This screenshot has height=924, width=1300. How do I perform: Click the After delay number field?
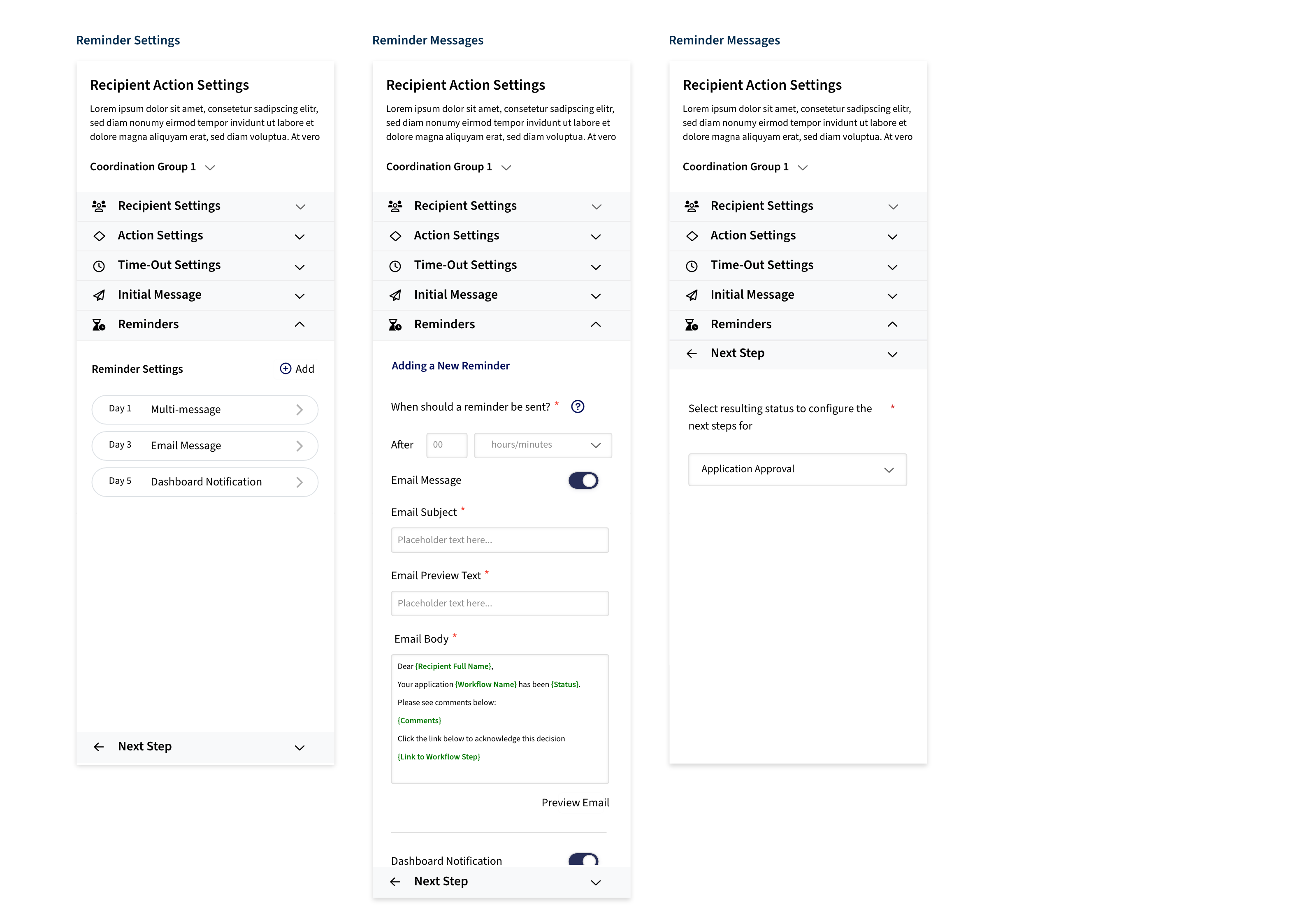(447, 445)
